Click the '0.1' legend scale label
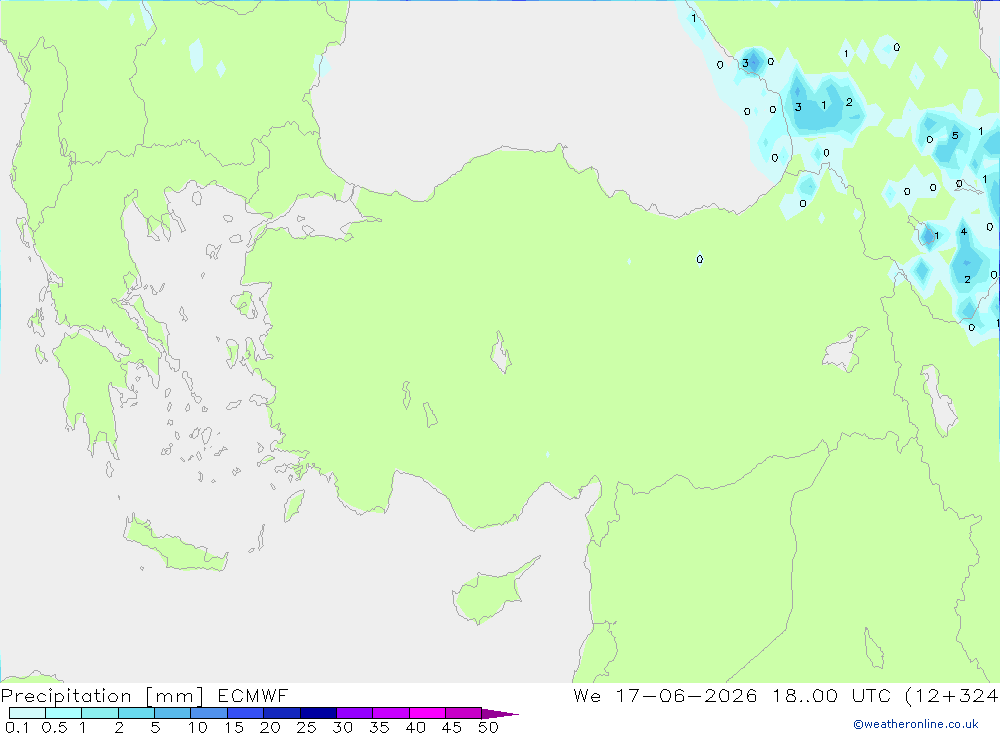 (17, 727)
